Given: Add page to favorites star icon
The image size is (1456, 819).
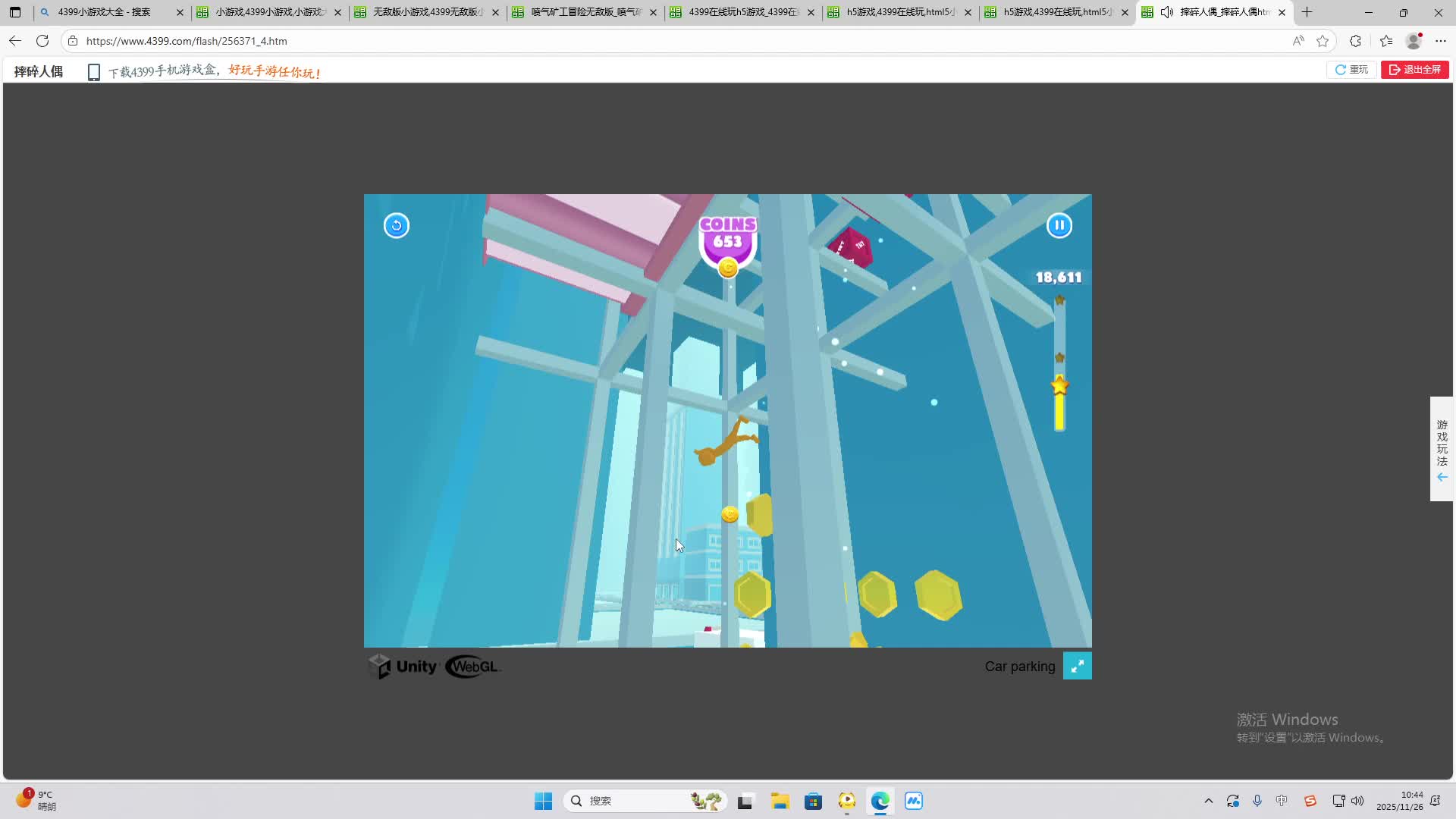Looking at the screenshot, I should (1323, 41).
